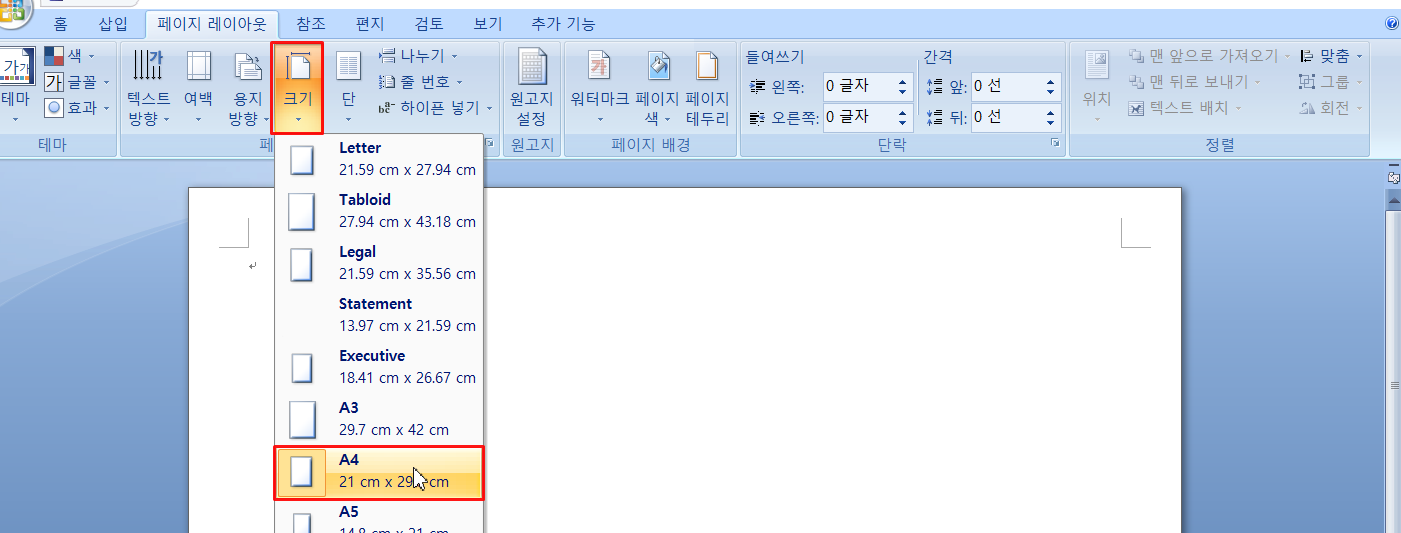Image resolution: width=1401 pixels, height=533 pixels.
Task: Click the vertical scrollbar up arrow
Action: [x=1392, y=200]
